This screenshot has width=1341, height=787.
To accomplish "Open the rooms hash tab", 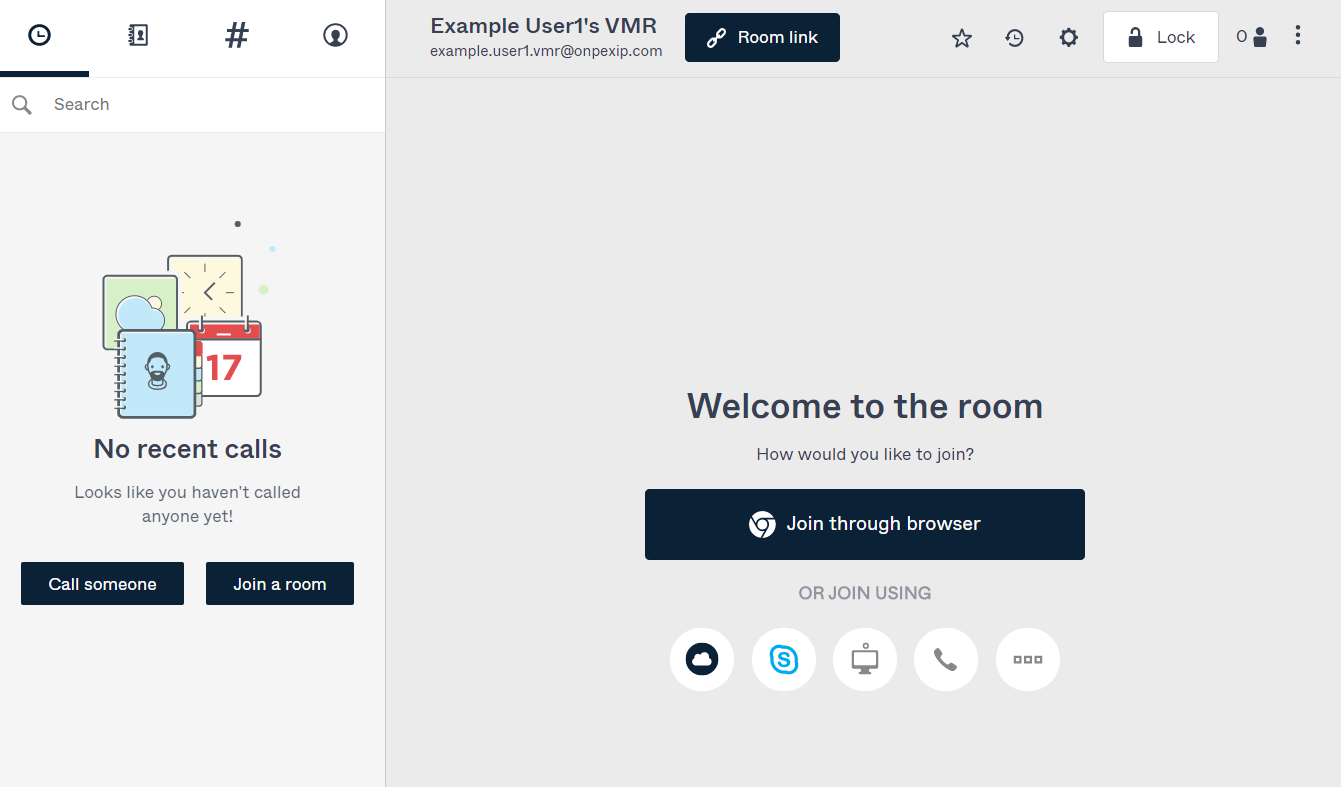I will [236, 36].
